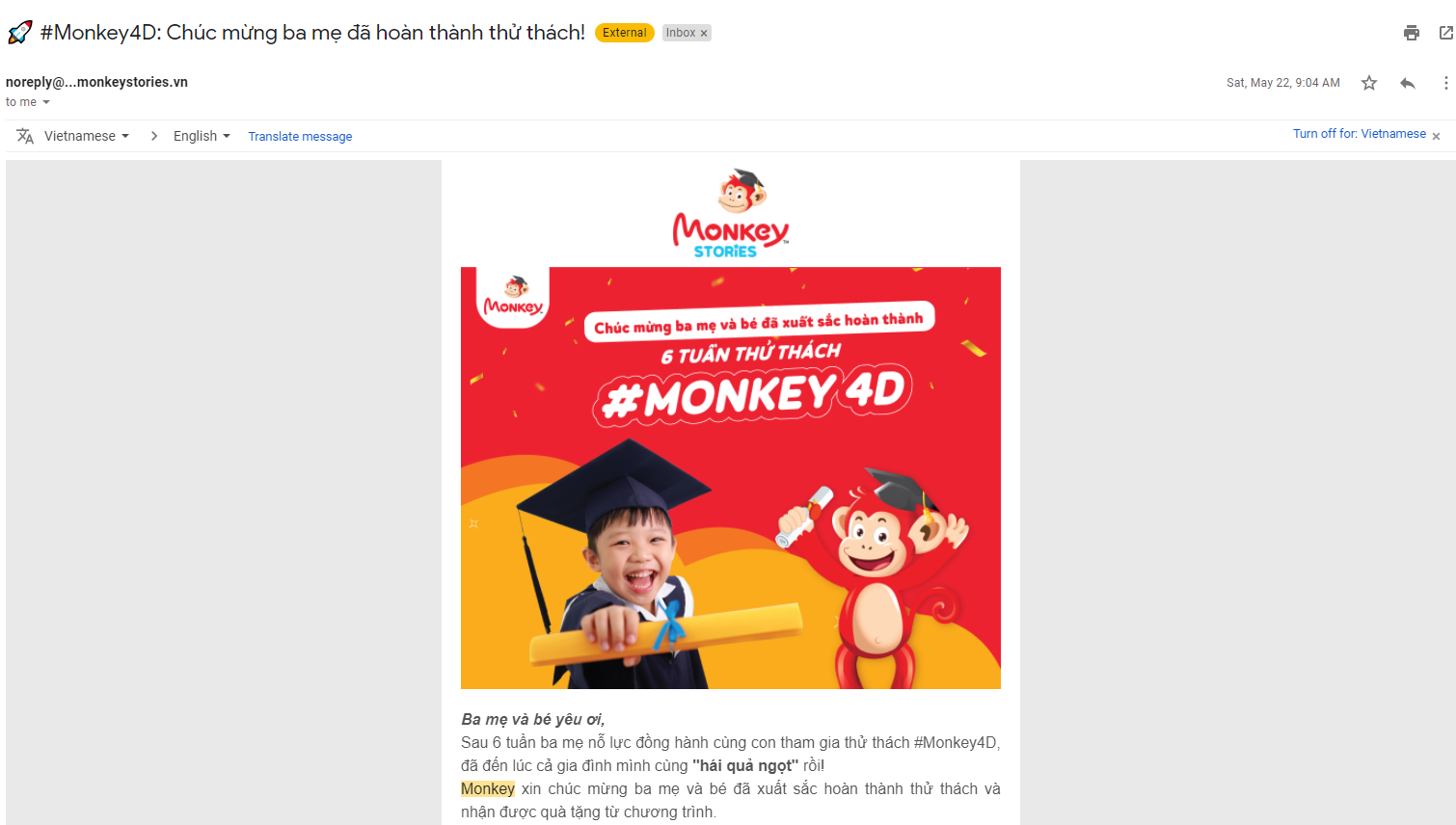
Task: Click the translate language icon
Action: pos(25,136)
